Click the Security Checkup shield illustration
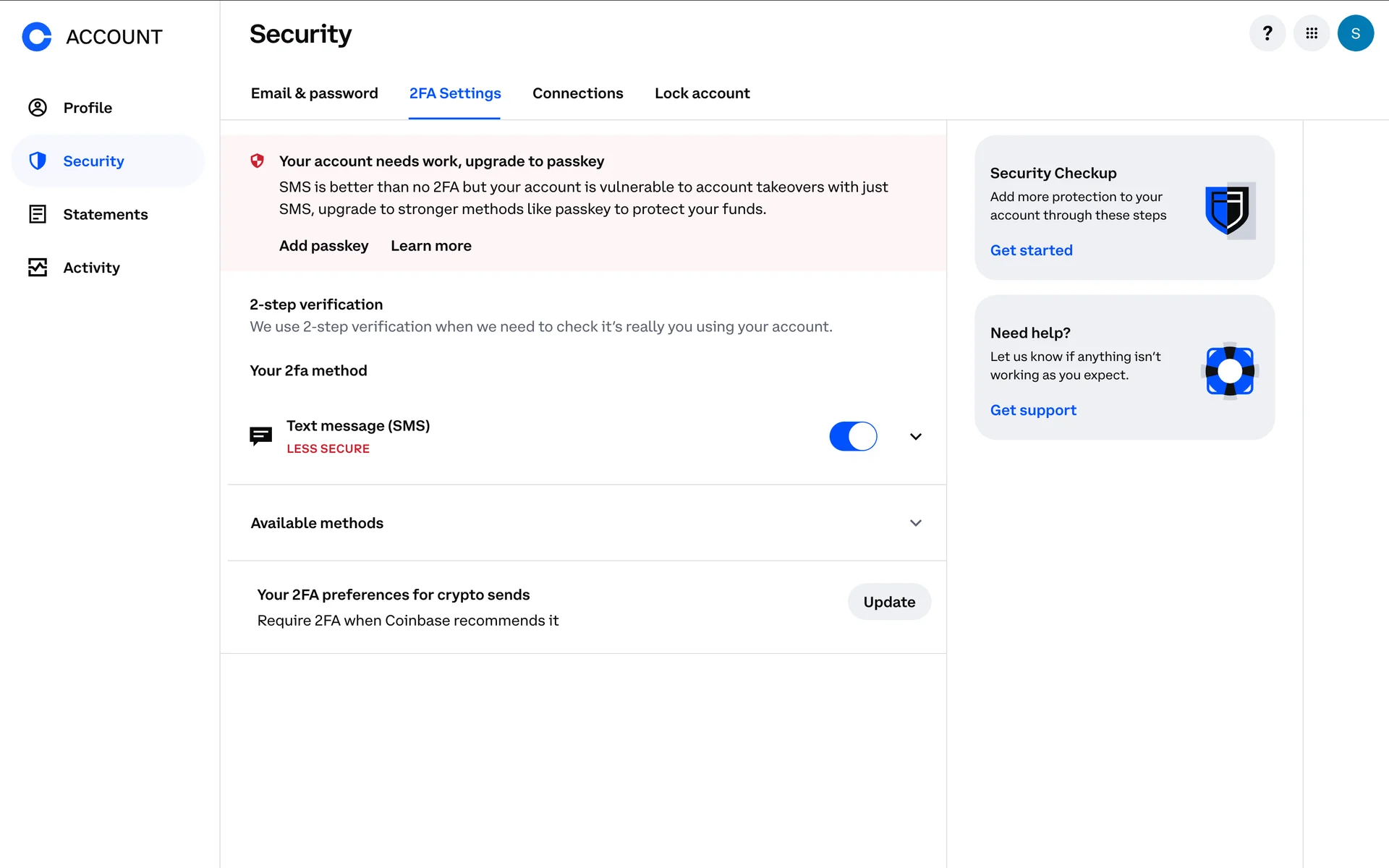 tap(1229, 210)
